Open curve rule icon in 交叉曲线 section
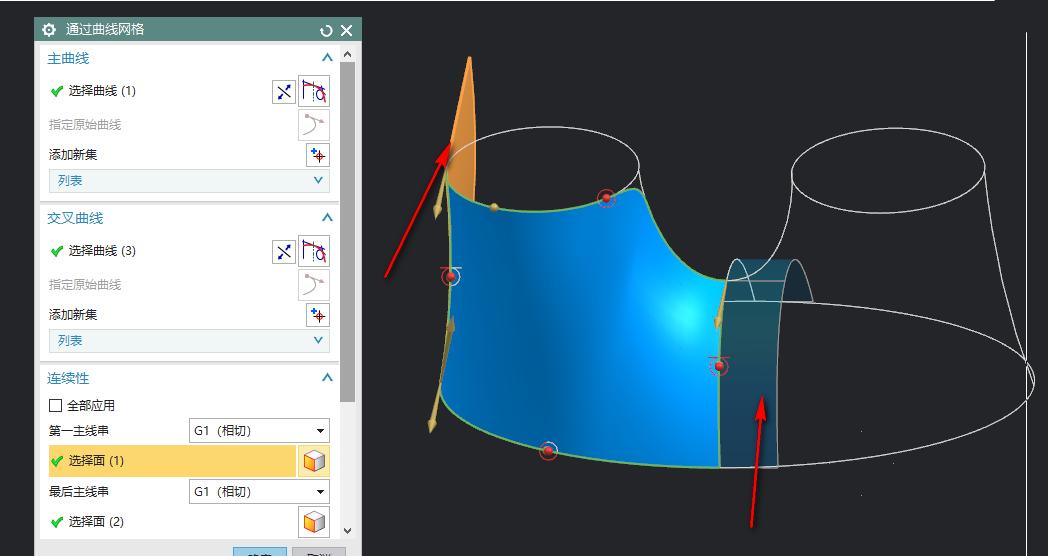 314,252
